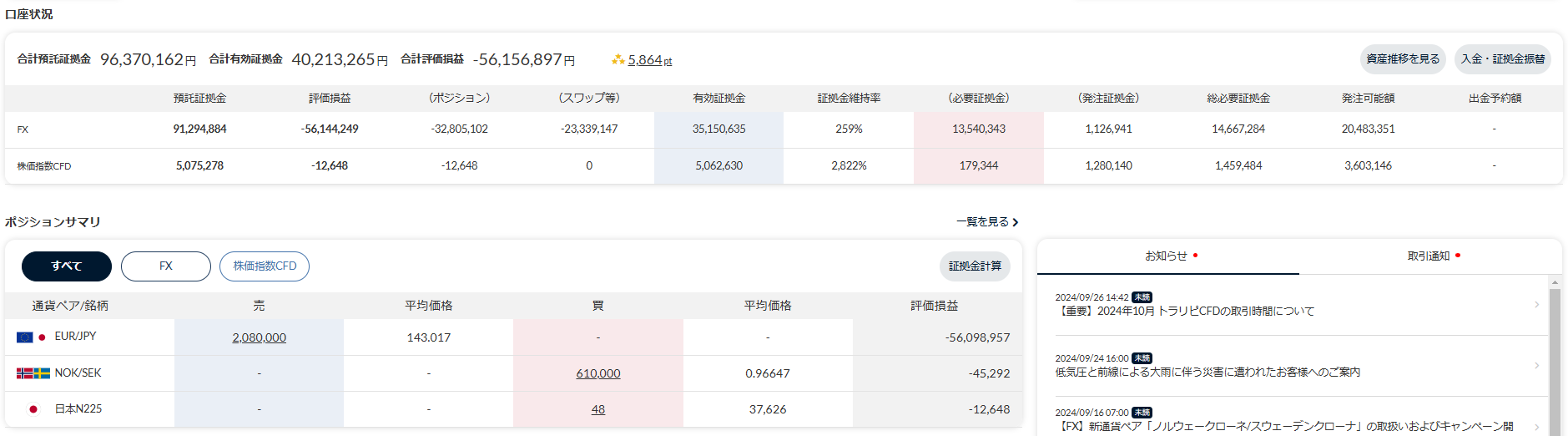Click the 未読 badge on the 09/26 notice
Viewport: 1568px width, 436px height.
(1142, 297)
